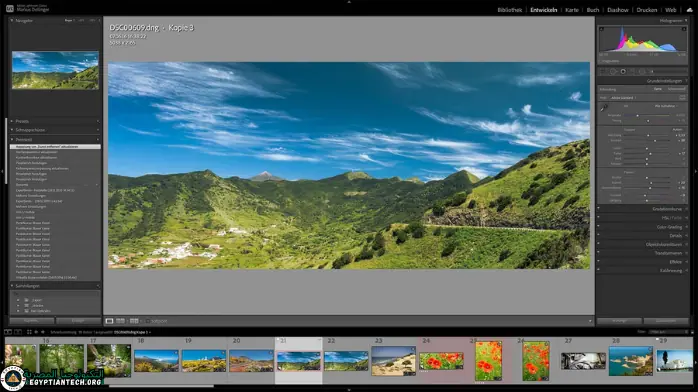The width and height of the screenshot is (698, 392).
Task: Toggle the filter switch in filmstrip header
Action: (x=691, y=331)
